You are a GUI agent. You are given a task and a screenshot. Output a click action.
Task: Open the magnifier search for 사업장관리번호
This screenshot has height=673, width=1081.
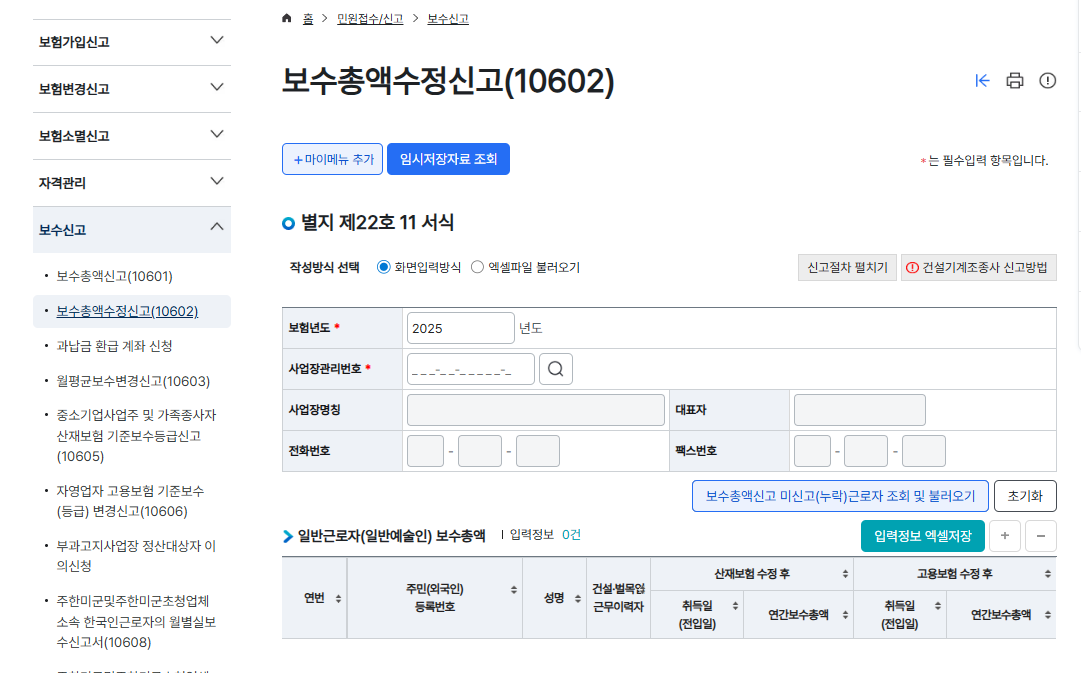(x=556, y=368)
